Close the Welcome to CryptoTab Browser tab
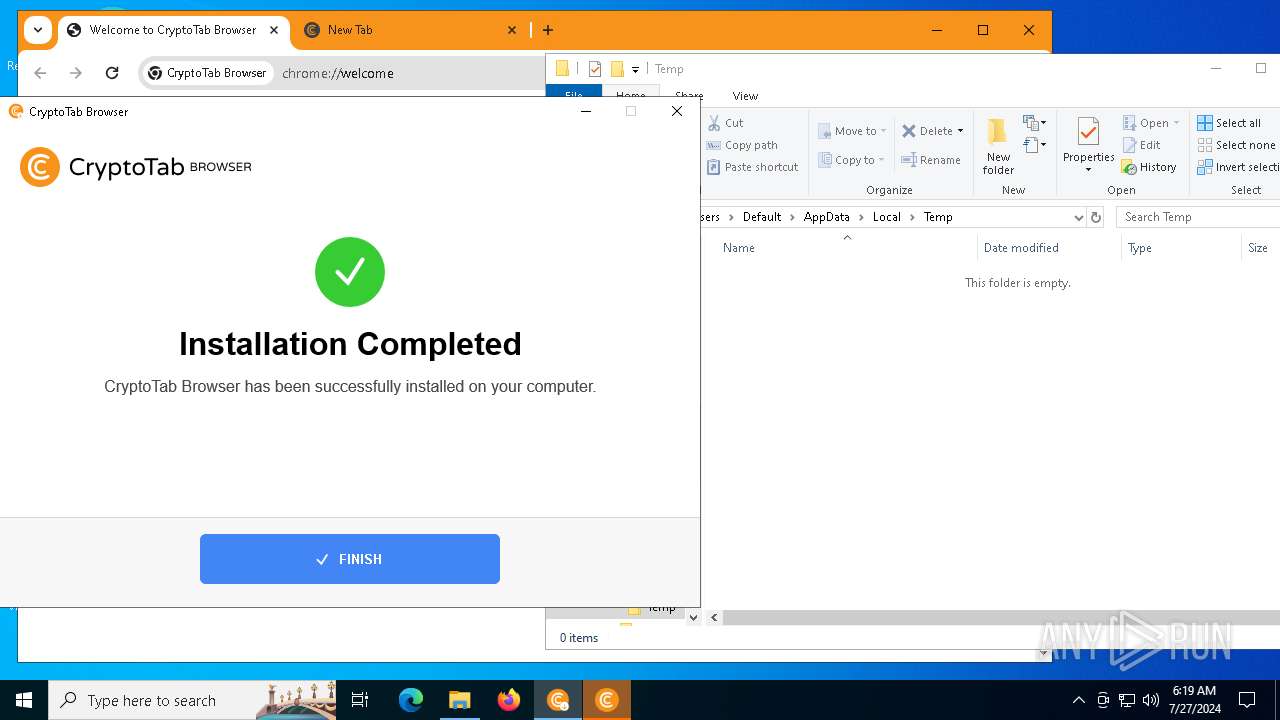Image resolution: width=1280 pixels, height=720 pixels. [x=274, y=30]
